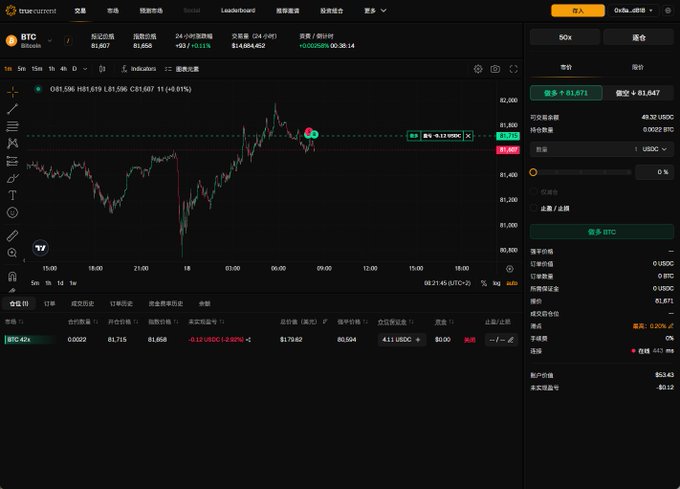Open candlestick chart style selector
680x489 pixels.
pos(102,69)
